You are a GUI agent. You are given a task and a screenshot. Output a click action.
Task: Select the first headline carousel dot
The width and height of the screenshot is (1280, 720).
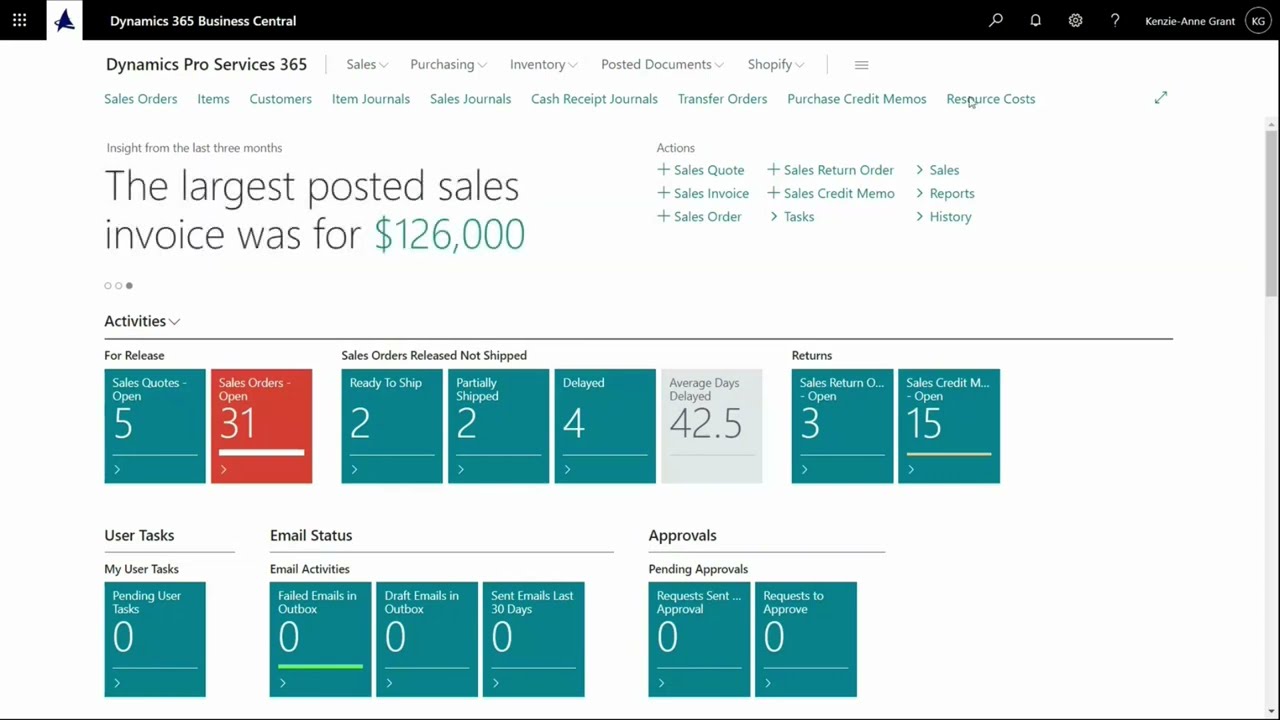108,286
